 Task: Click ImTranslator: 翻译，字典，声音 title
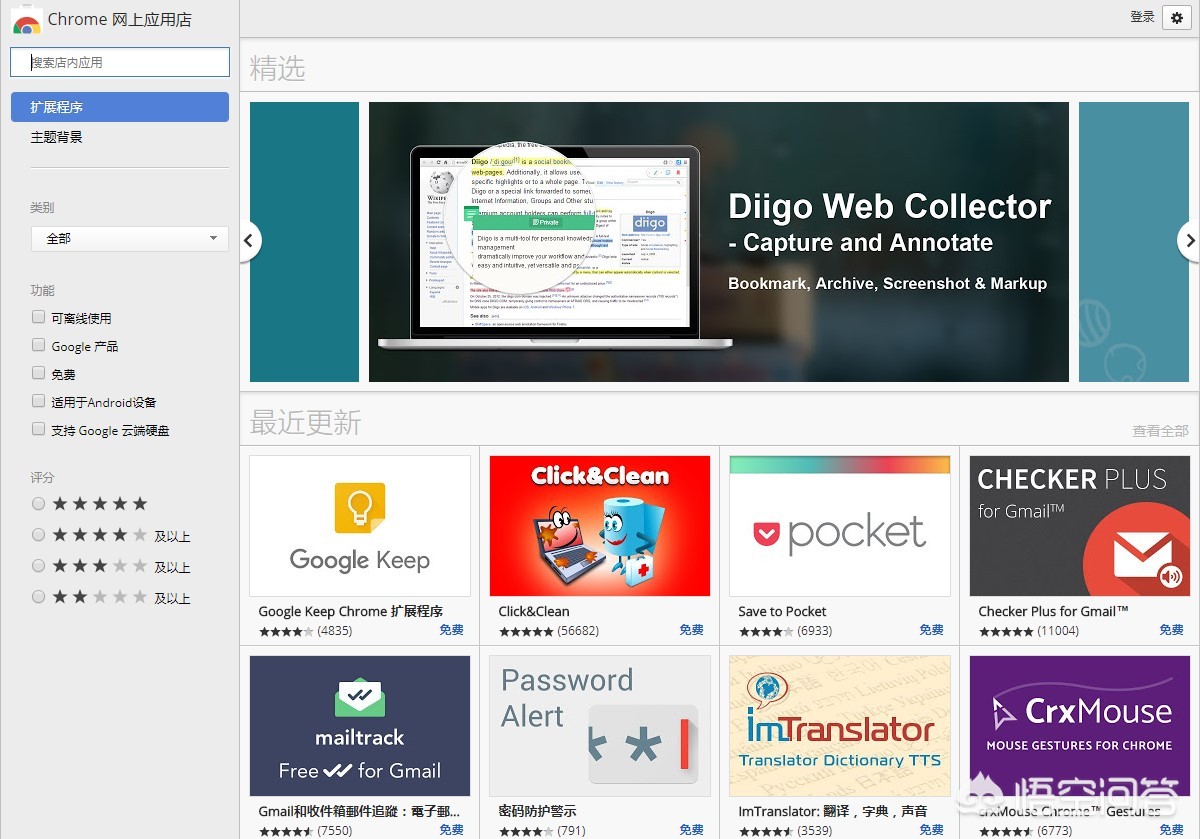click(833, 811)
